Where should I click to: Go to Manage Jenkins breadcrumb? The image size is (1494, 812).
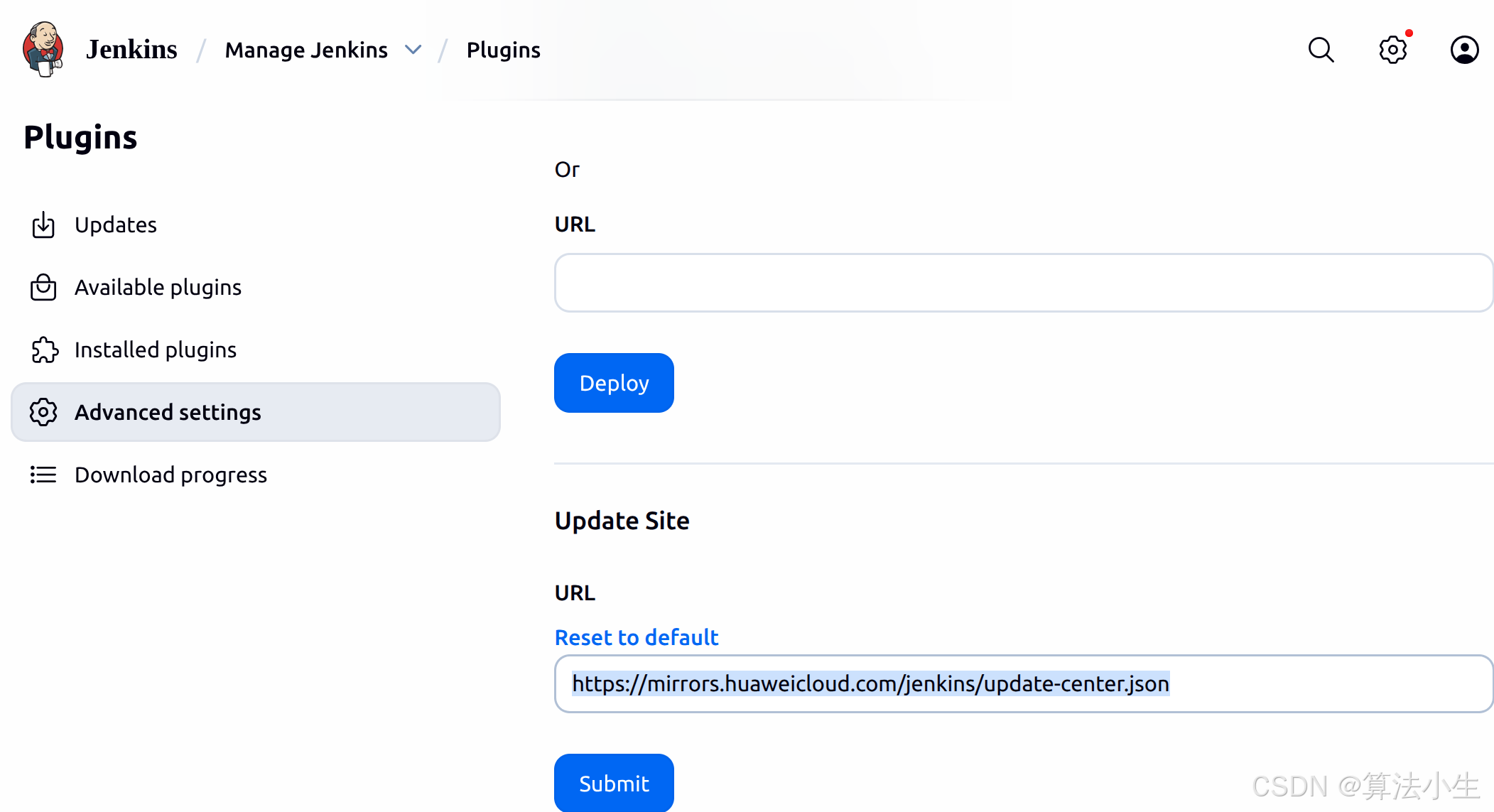click(x=306, y=50)
